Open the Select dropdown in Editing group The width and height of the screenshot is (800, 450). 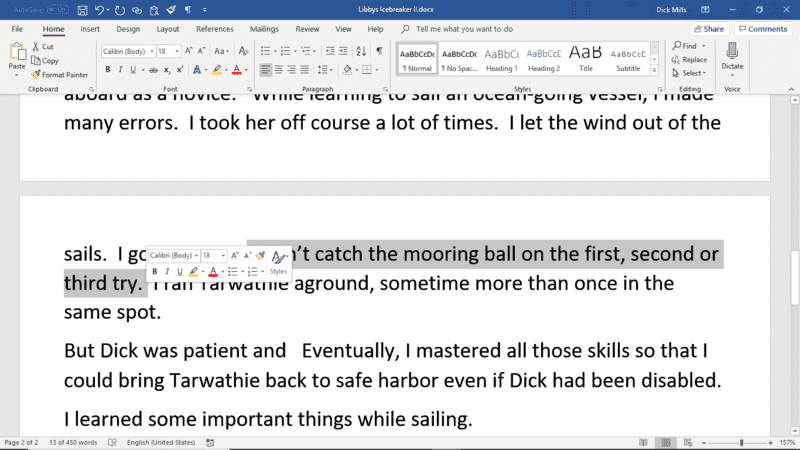(691, 73)
